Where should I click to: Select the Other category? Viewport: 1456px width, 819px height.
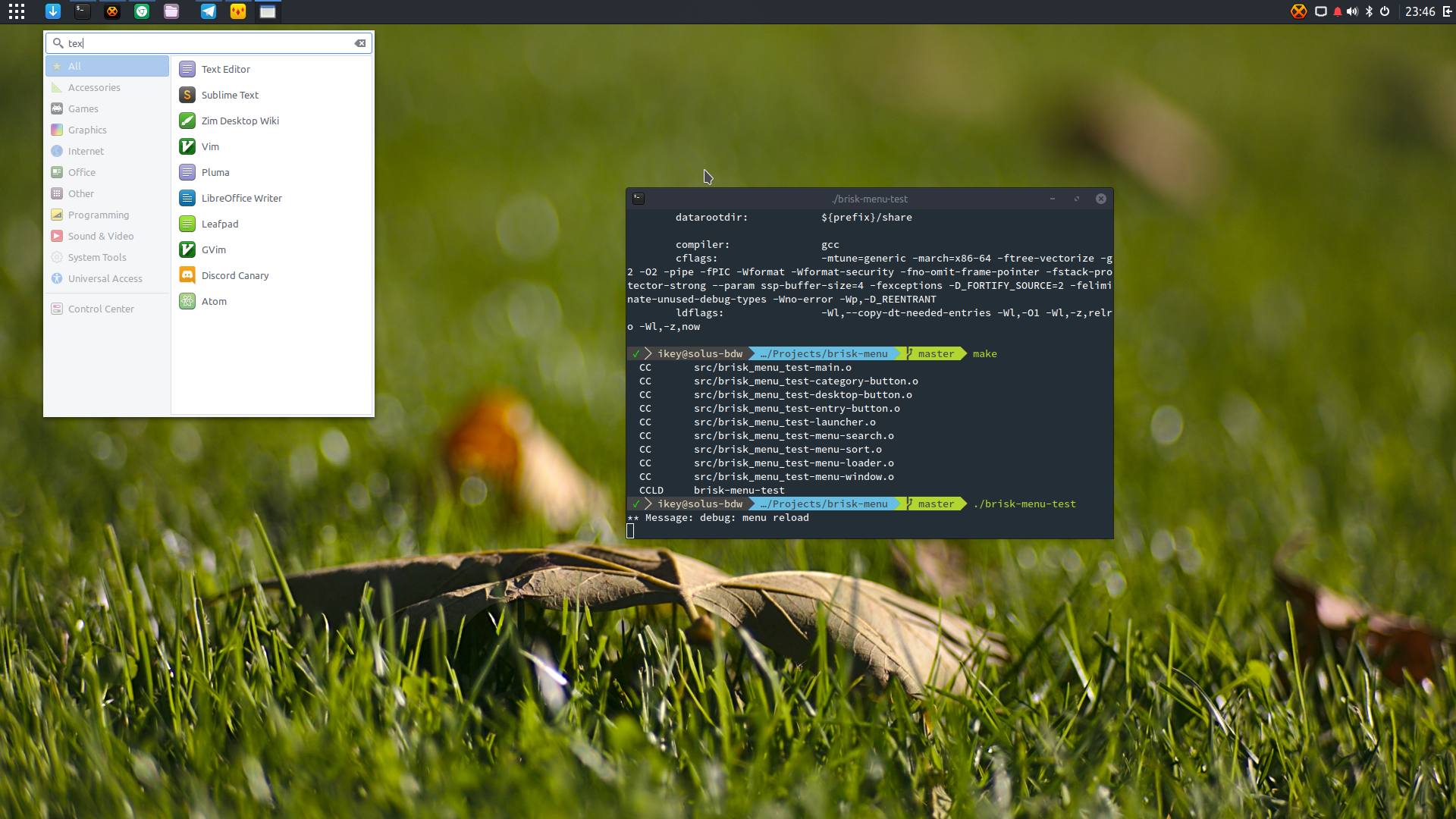point(107,193)
